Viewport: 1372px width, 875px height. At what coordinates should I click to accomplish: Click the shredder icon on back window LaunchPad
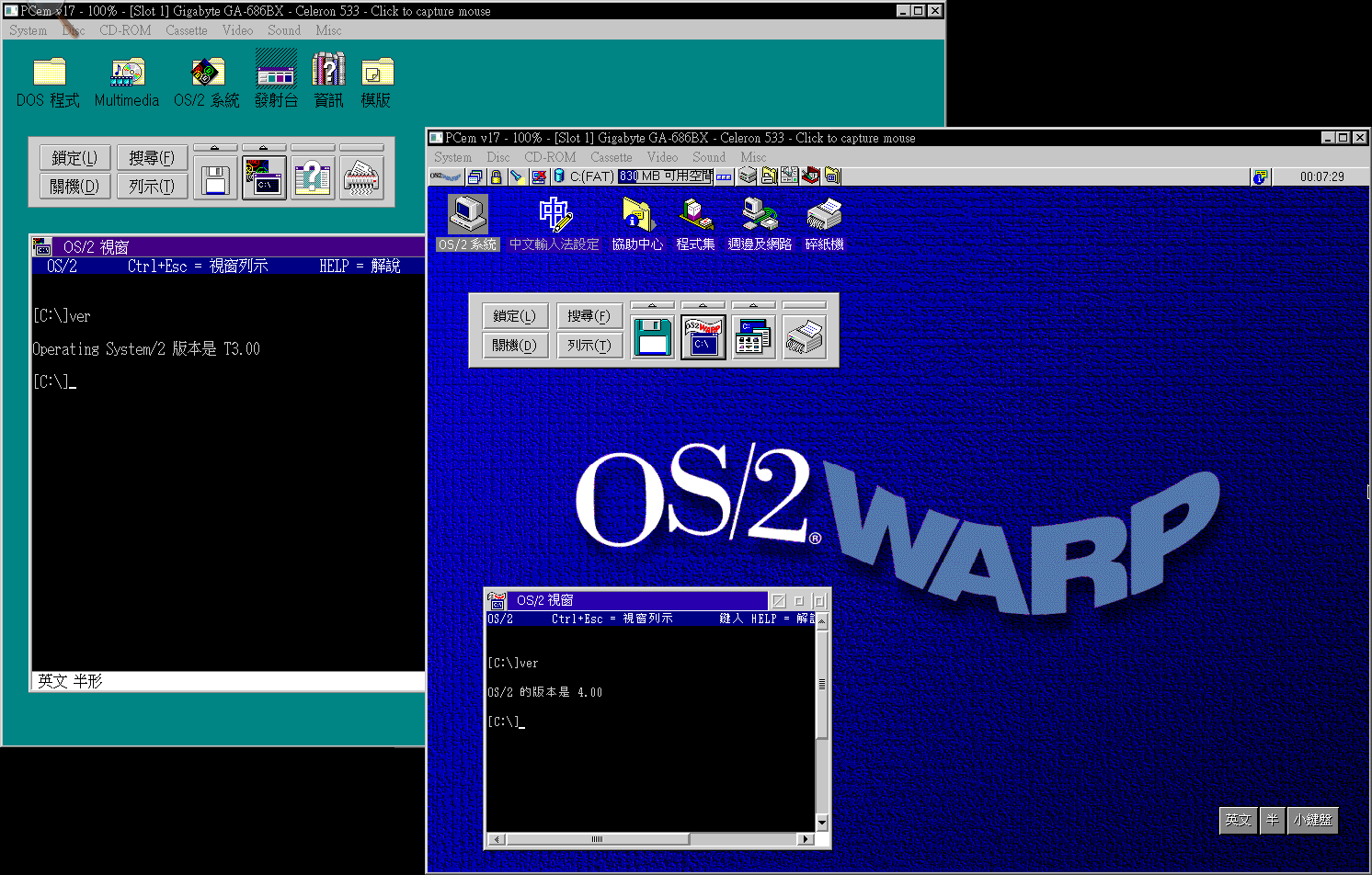point(361,178)
